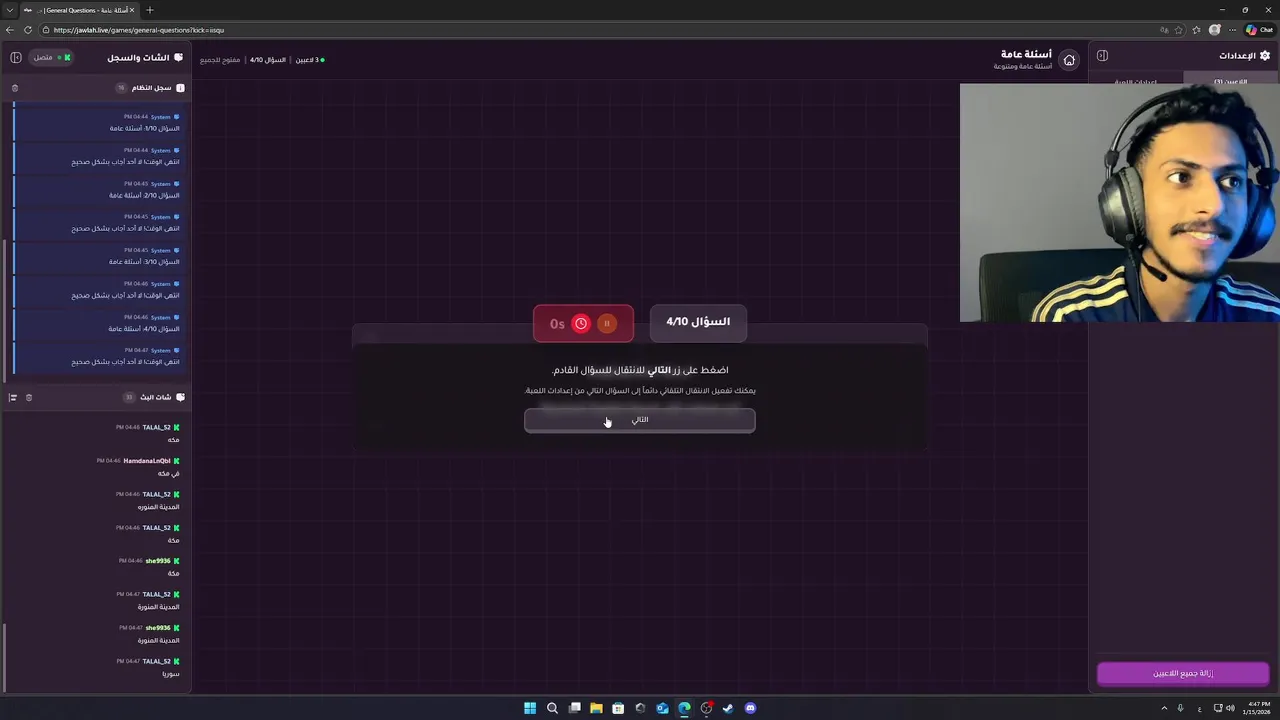Image resolution: width=1280 pixels, height=720 pixels.
Task: Open File Explorer from taskbar
Action: [x=596, y=708]
